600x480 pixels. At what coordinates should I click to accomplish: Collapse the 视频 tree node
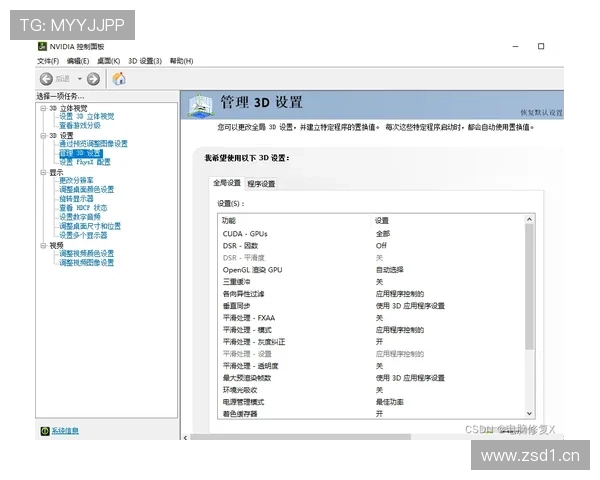tap(43, 245)
